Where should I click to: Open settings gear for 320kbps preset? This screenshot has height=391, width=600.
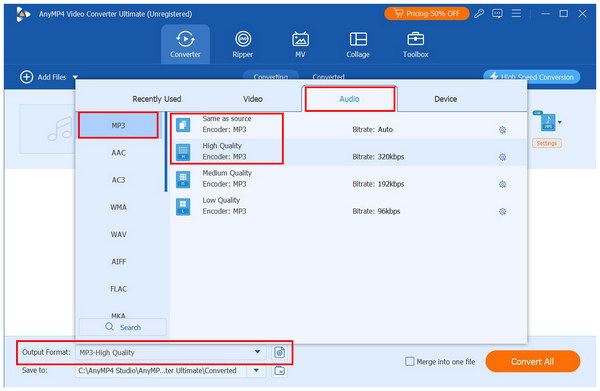click(502, 157)
